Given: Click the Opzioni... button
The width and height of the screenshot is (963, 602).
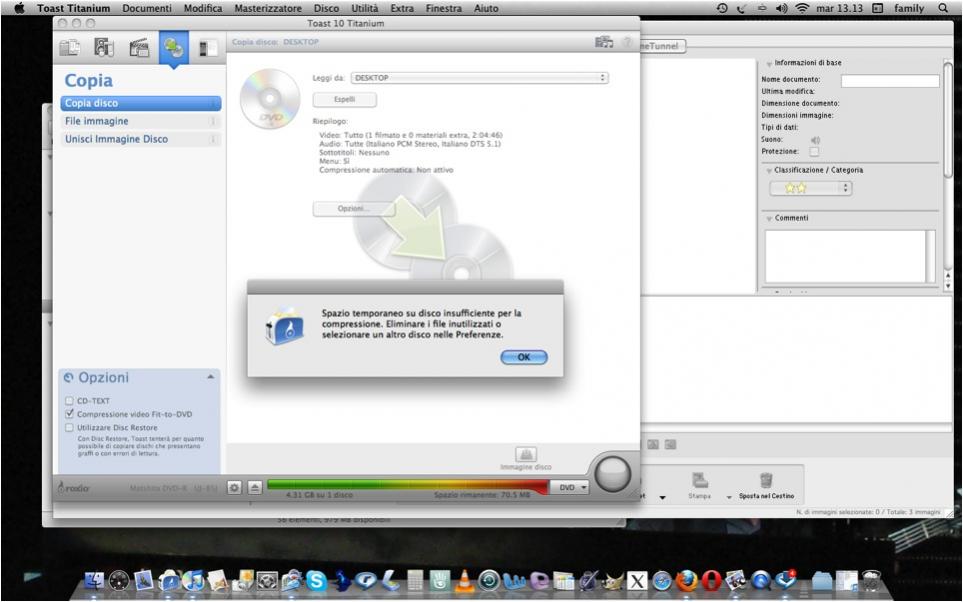Looking at the screenshot, I should pyautogui.click(x=353, y=209).
